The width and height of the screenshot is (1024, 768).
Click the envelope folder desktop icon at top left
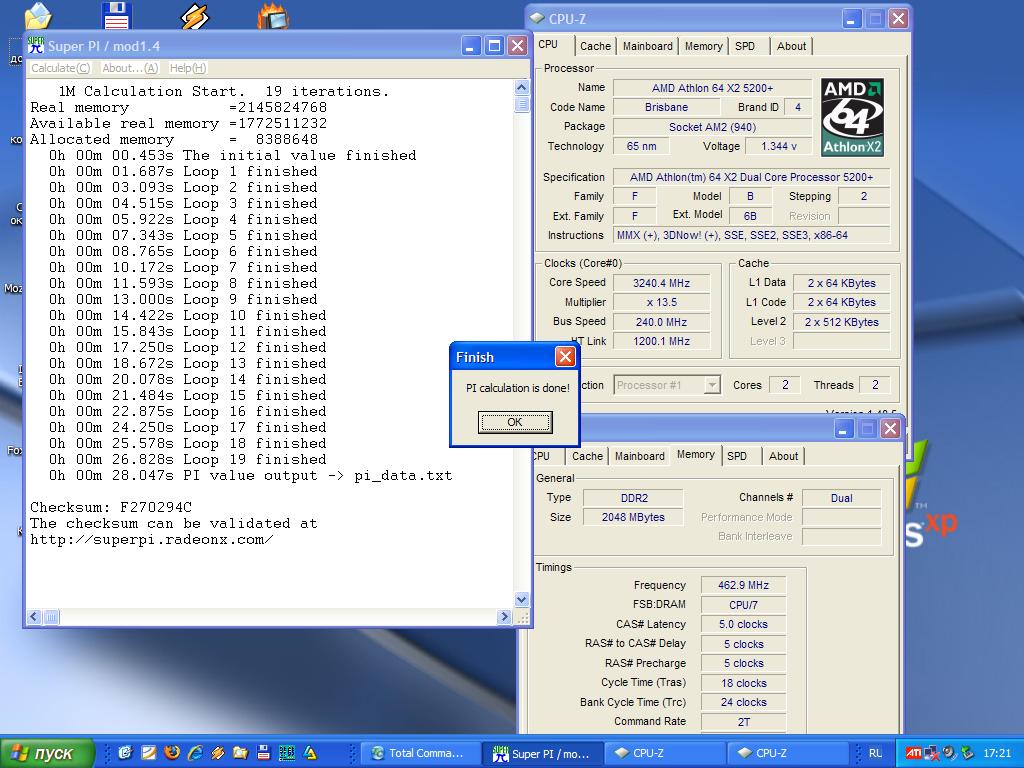coord(37,16)
